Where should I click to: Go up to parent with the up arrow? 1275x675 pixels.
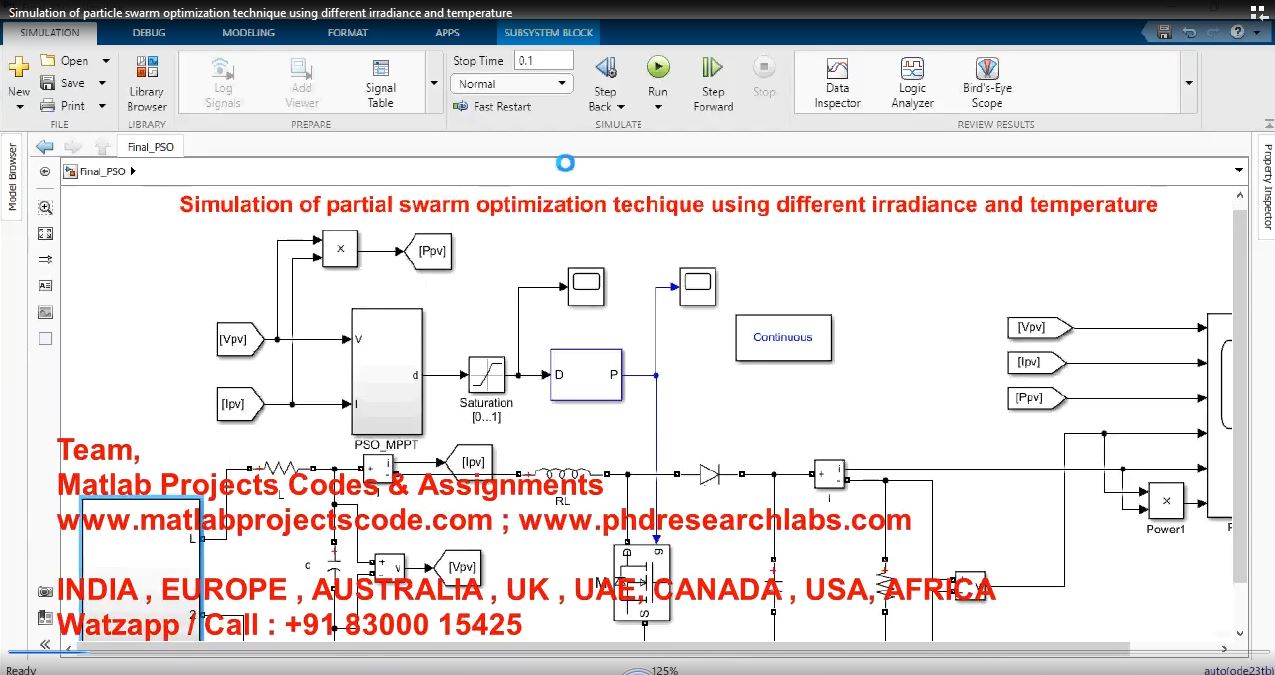pos(100,147)
